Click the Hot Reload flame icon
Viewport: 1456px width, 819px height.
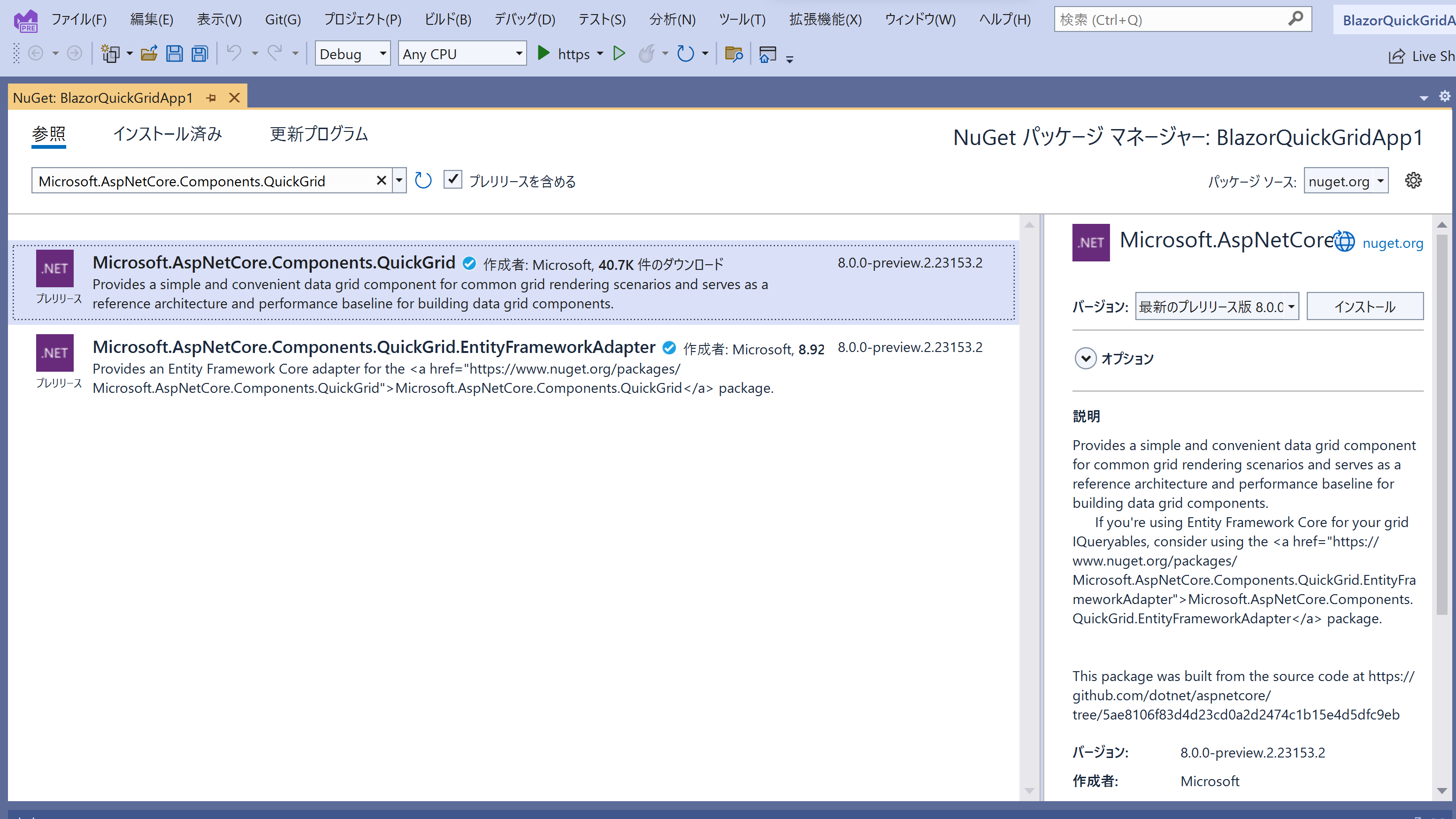(x=646, y=54)
